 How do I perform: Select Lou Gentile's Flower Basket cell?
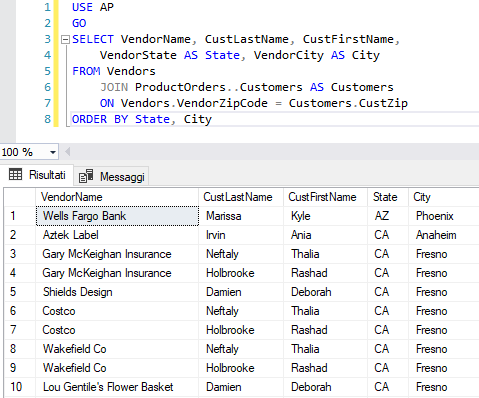117,387
